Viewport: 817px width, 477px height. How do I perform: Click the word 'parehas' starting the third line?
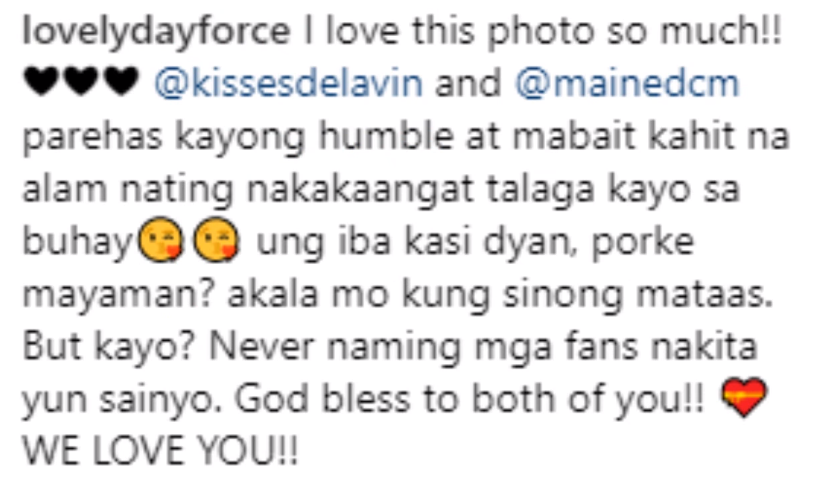point(92,137)
